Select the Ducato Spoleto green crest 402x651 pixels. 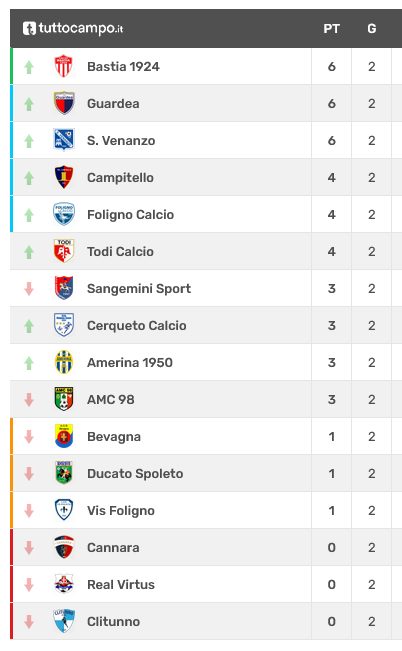64,473
